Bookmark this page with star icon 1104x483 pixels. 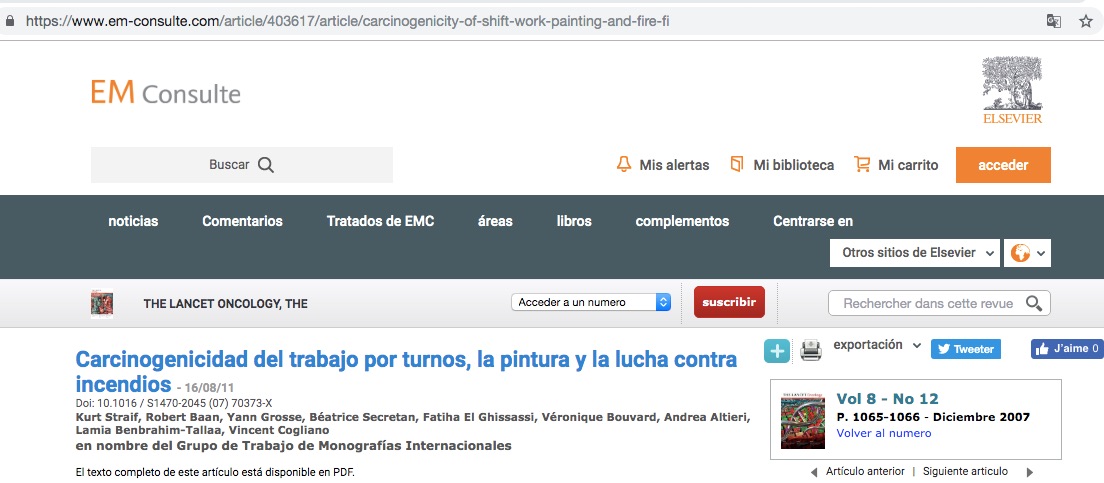(1085, 21)
